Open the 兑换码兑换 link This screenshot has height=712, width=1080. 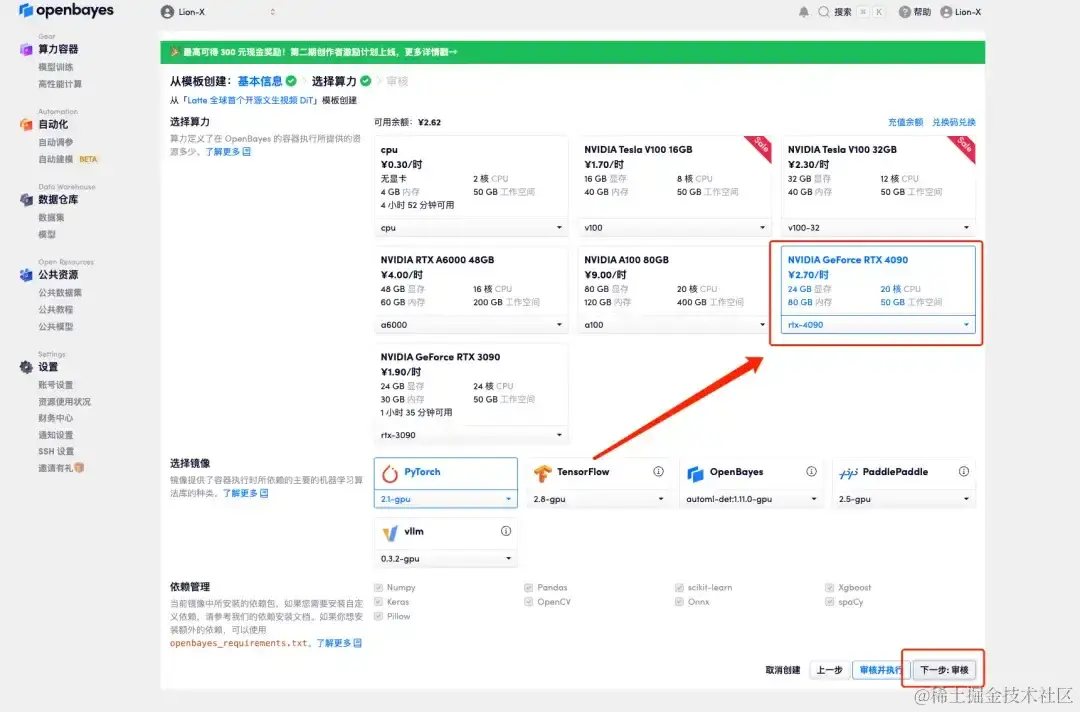[x=954, y=122]
